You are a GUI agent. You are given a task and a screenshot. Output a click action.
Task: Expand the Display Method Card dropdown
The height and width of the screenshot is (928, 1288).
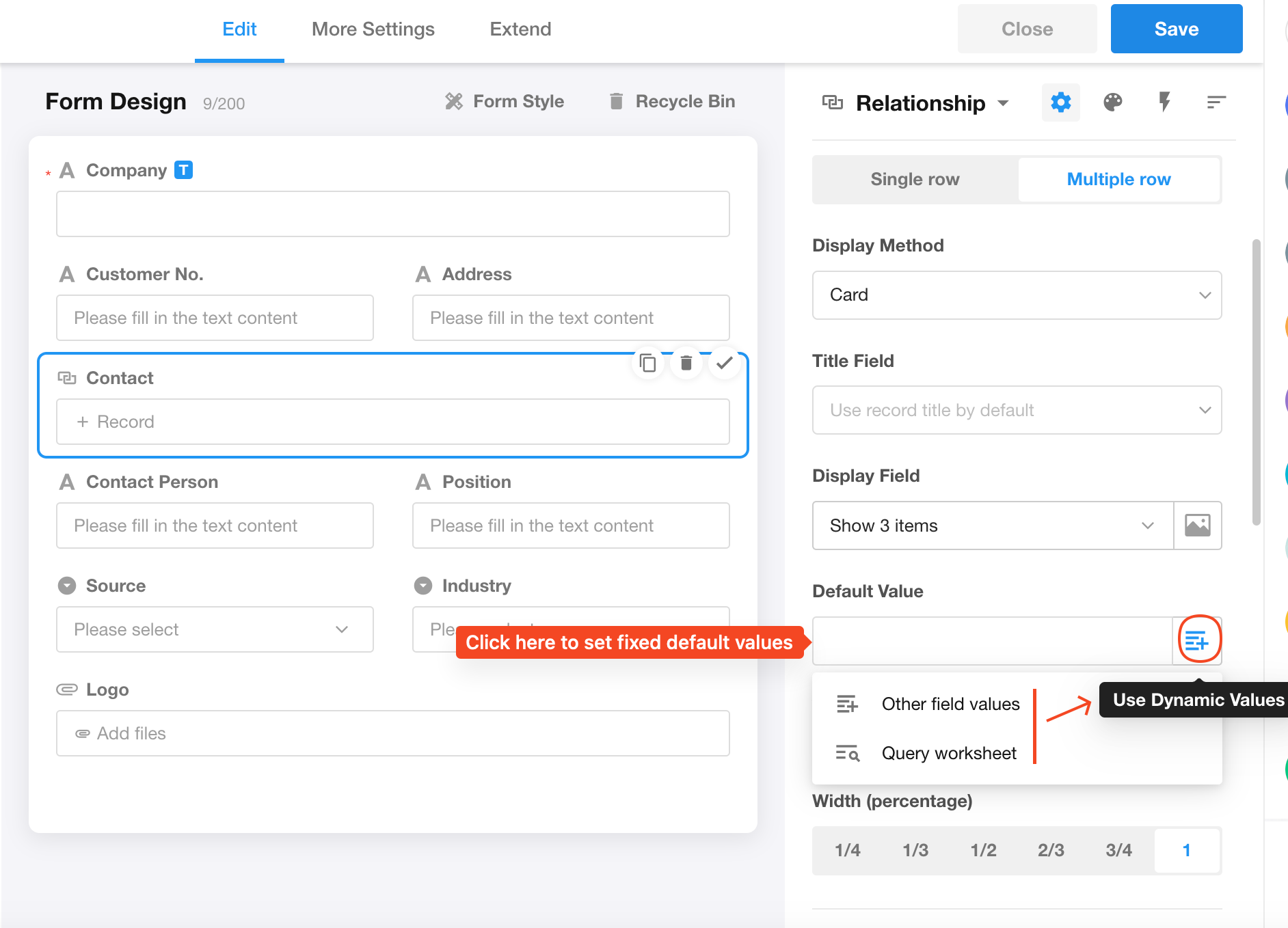pos(1017,295)
